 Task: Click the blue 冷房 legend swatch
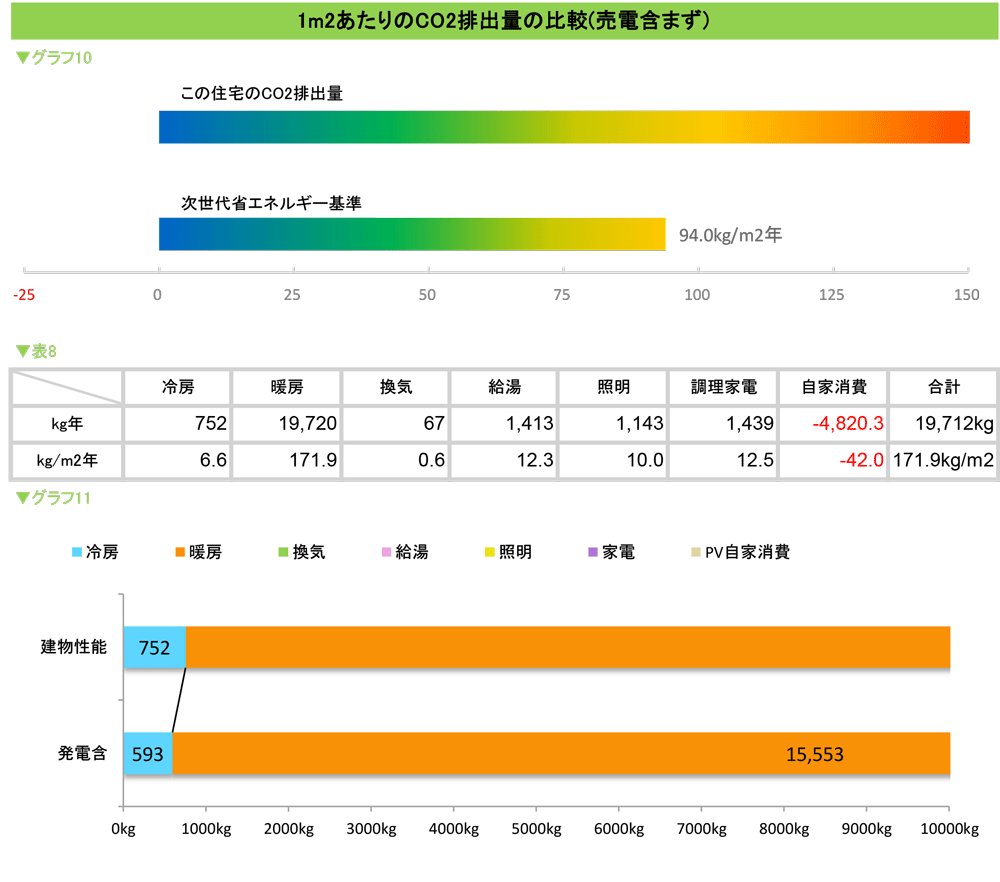(x=77, y=552)
